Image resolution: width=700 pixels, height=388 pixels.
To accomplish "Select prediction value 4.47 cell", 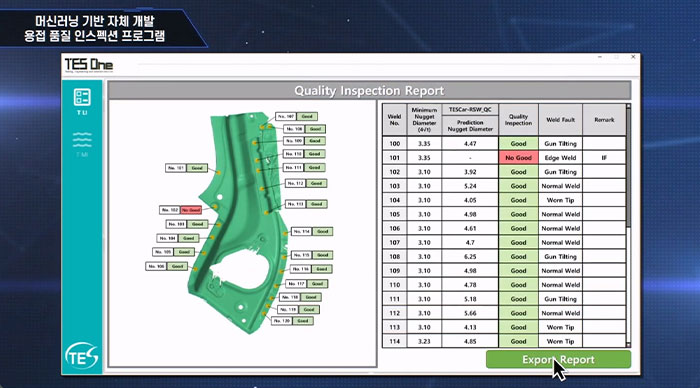I will [470, 144].
